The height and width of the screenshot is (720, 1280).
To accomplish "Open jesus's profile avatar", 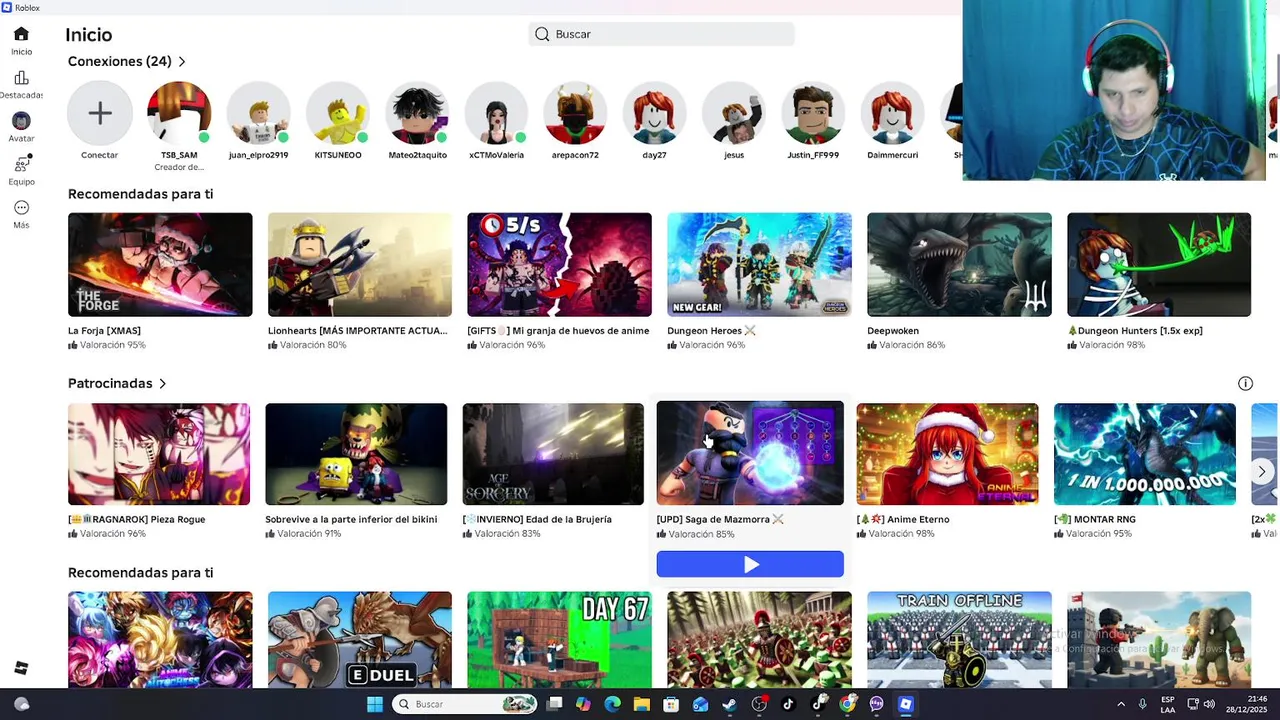I will pos(734,113).
